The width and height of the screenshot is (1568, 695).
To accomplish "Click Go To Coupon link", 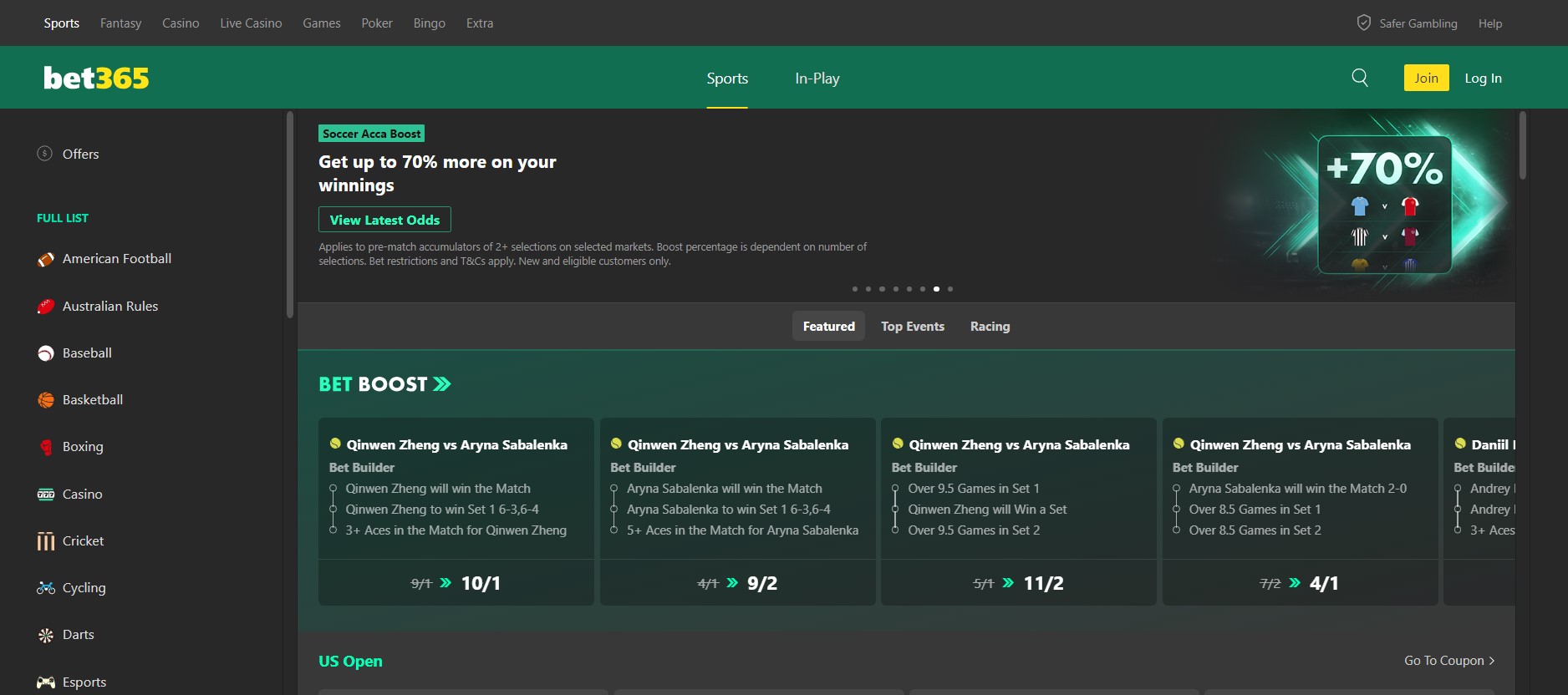I will click(1449, 661).
